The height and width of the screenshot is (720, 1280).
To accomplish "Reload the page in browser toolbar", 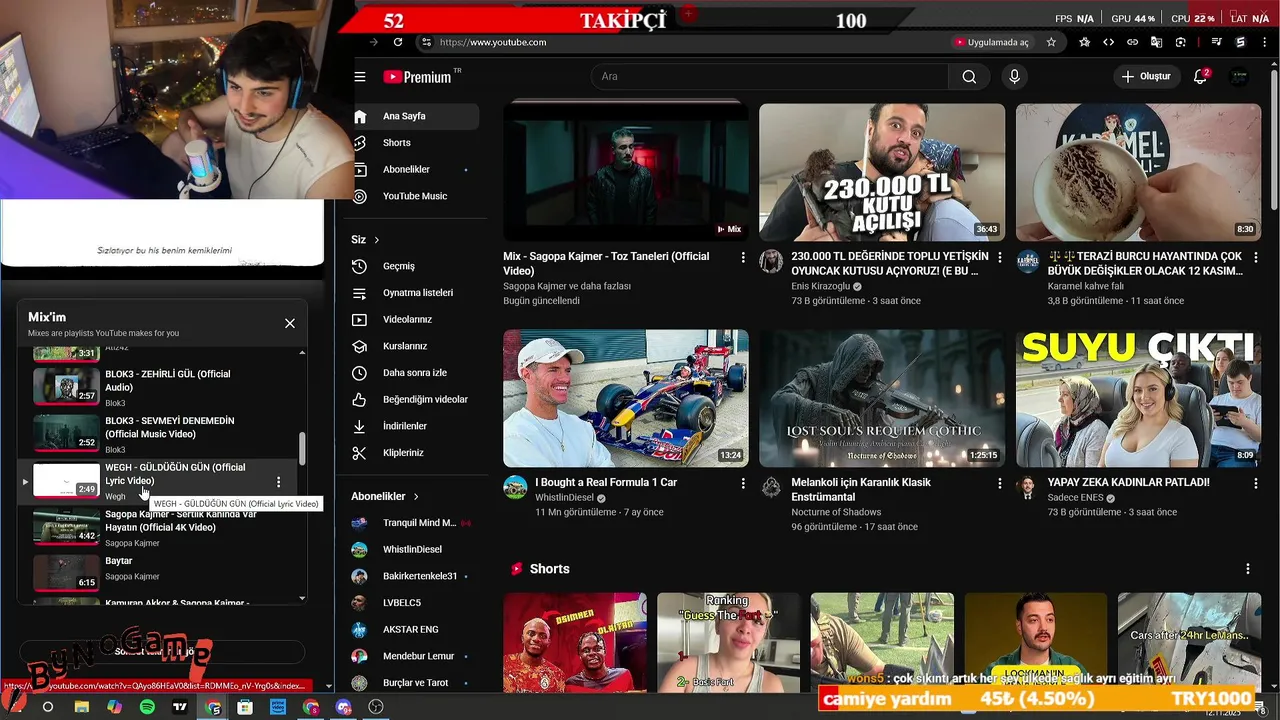I will point(398,42).
